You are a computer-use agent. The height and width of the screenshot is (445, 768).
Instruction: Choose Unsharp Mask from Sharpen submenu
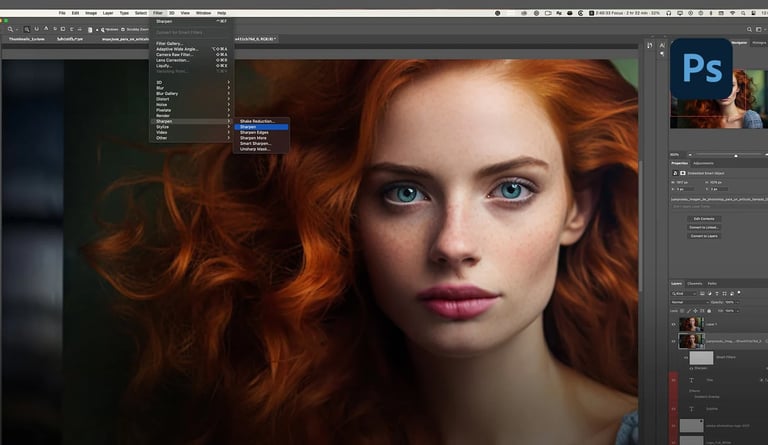[255, 149]
